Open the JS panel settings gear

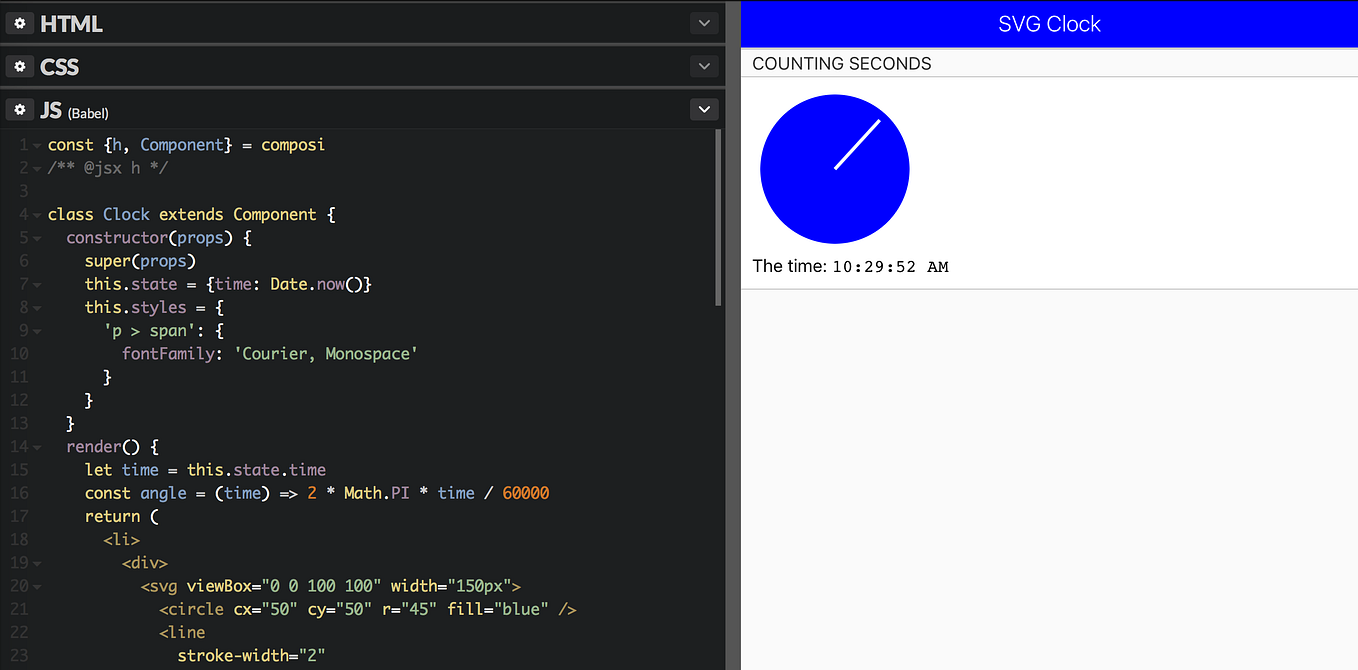[x=20, y=109]
